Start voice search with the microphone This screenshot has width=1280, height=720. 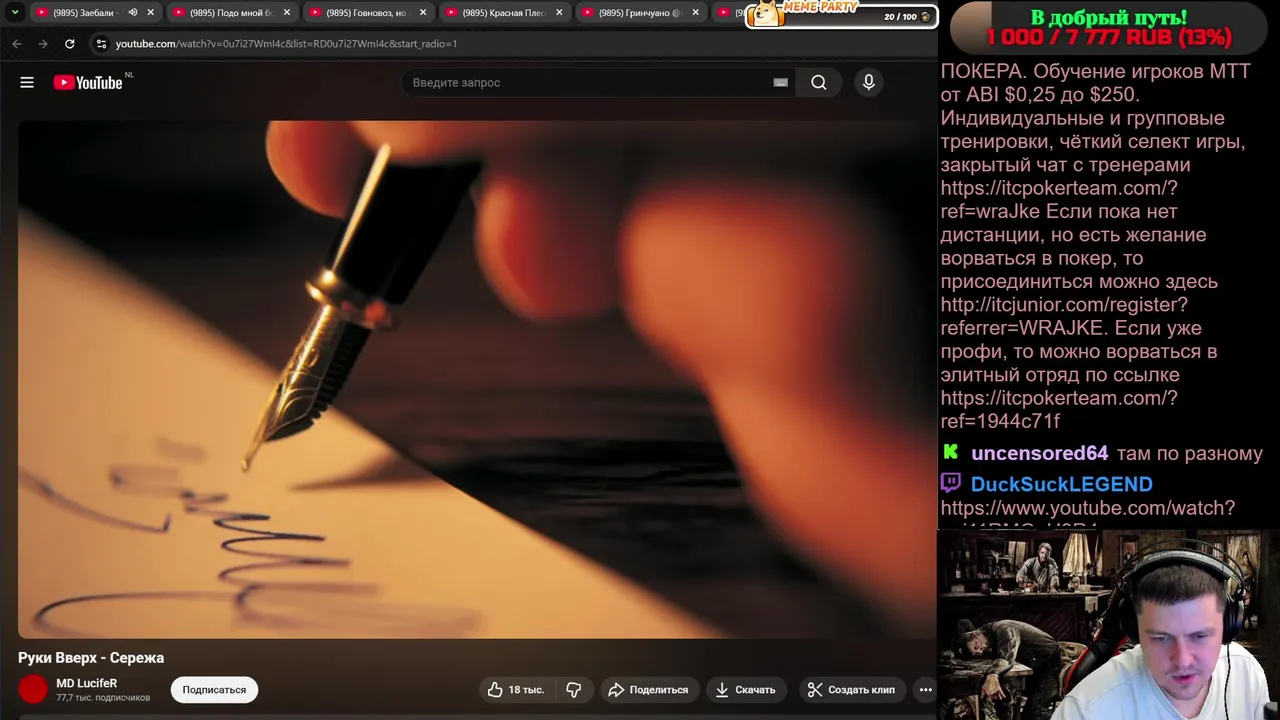(869, 83)
